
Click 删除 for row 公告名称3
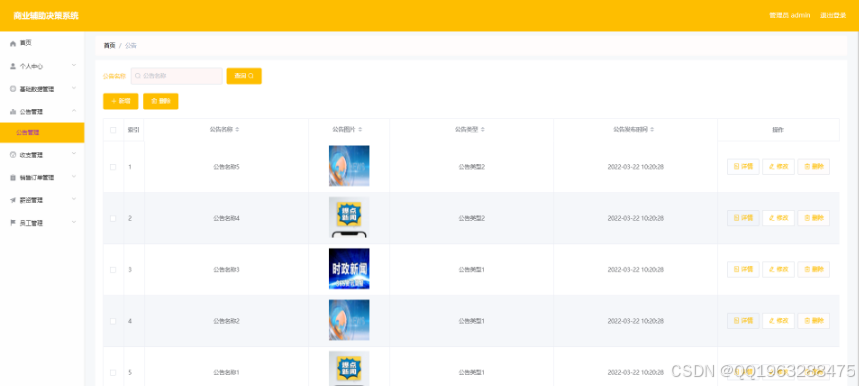click(814, 269)
